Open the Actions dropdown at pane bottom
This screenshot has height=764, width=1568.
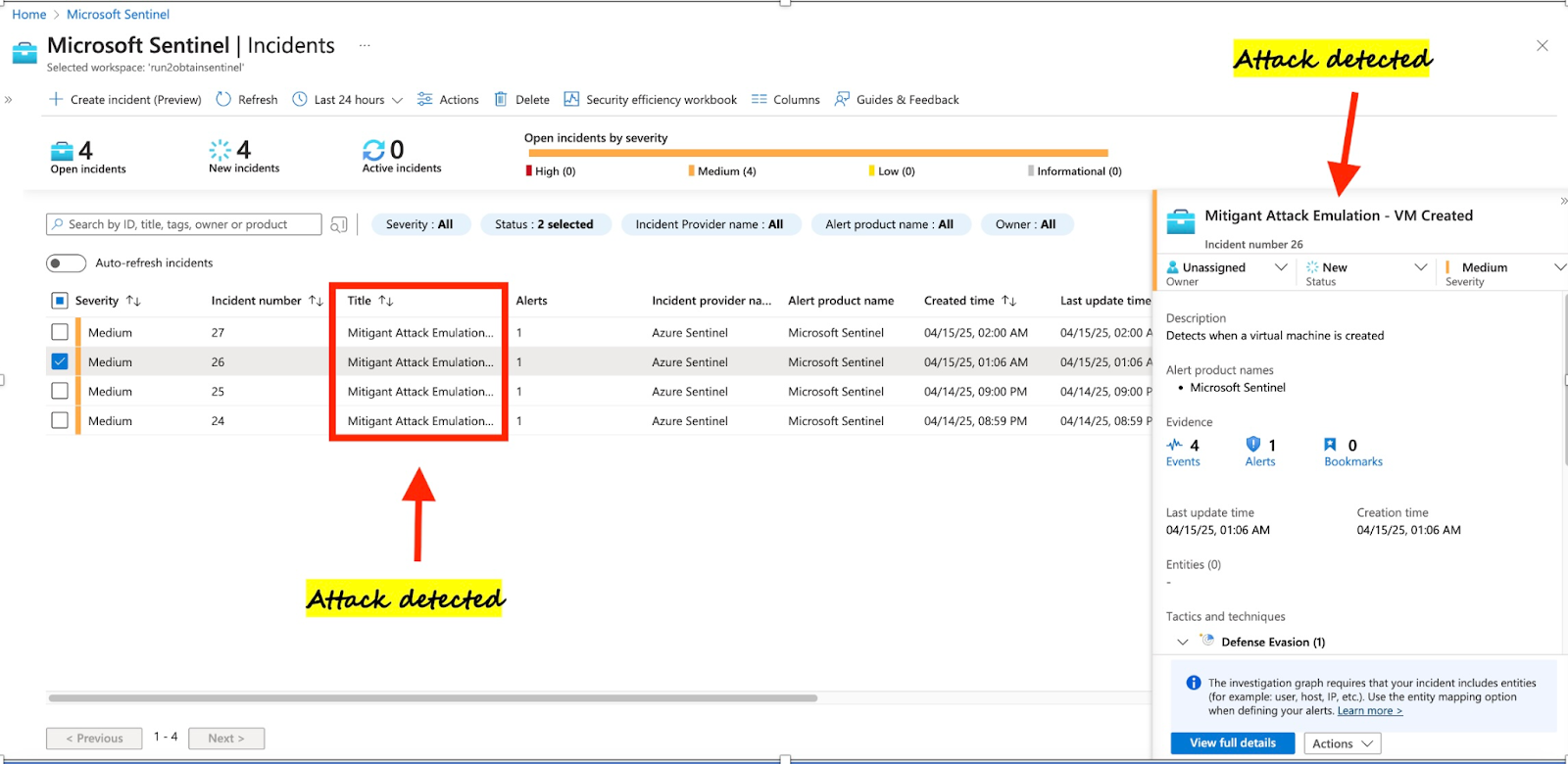coord(1343,743)
